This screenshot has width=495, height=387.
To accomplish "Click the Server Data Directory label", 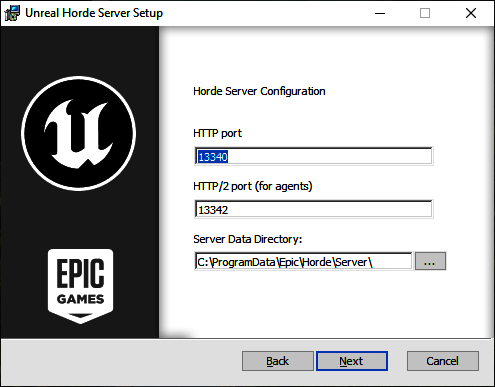I will pyautogui.click(x=248, y=239).
